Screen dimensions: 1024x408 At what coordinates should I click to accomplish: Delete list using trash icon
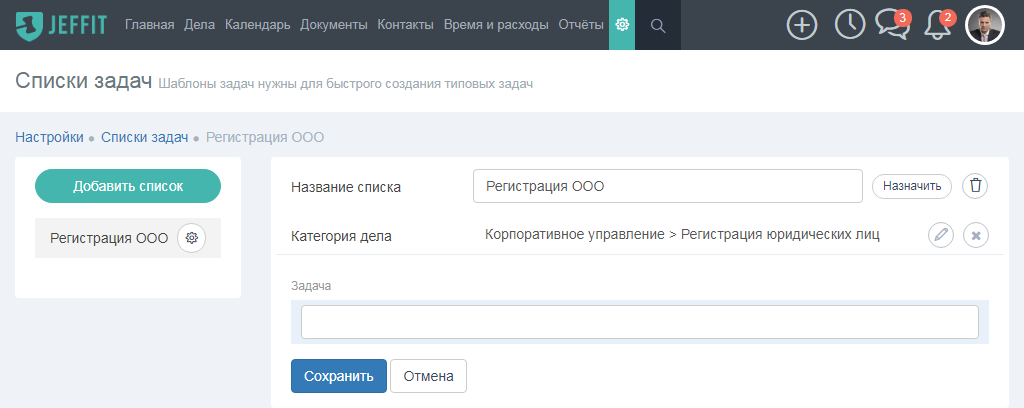[x=976, y=186]
